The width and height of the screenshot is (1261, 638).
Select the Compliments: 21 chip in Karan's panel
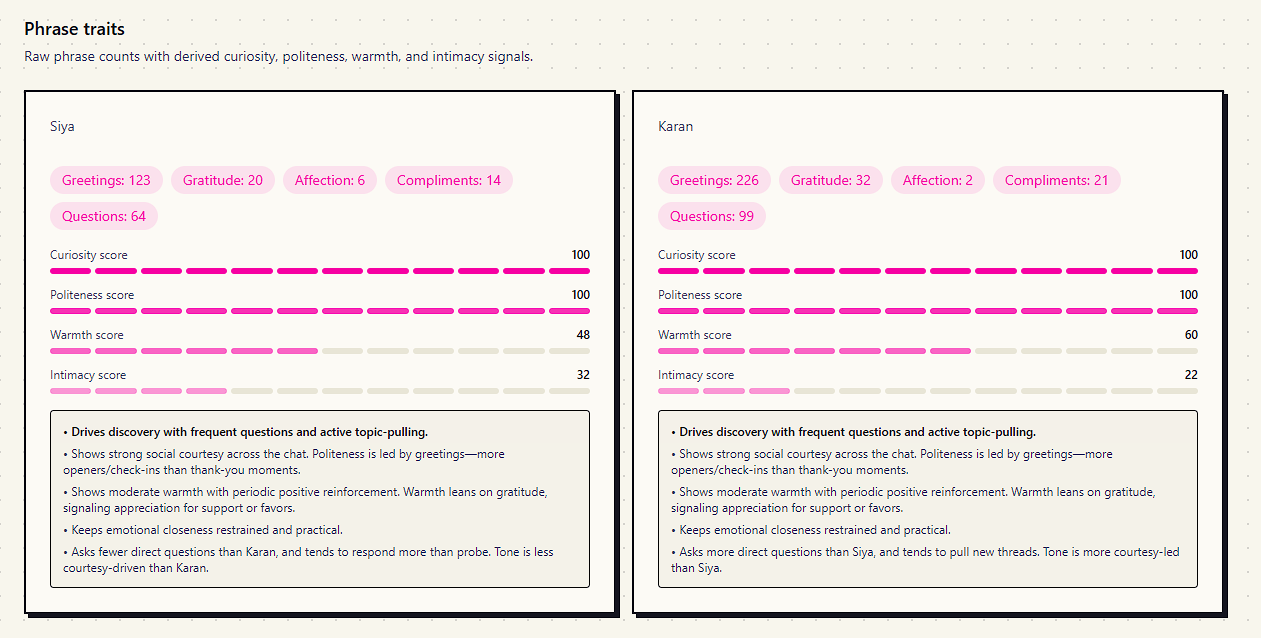pos(1056,180)
